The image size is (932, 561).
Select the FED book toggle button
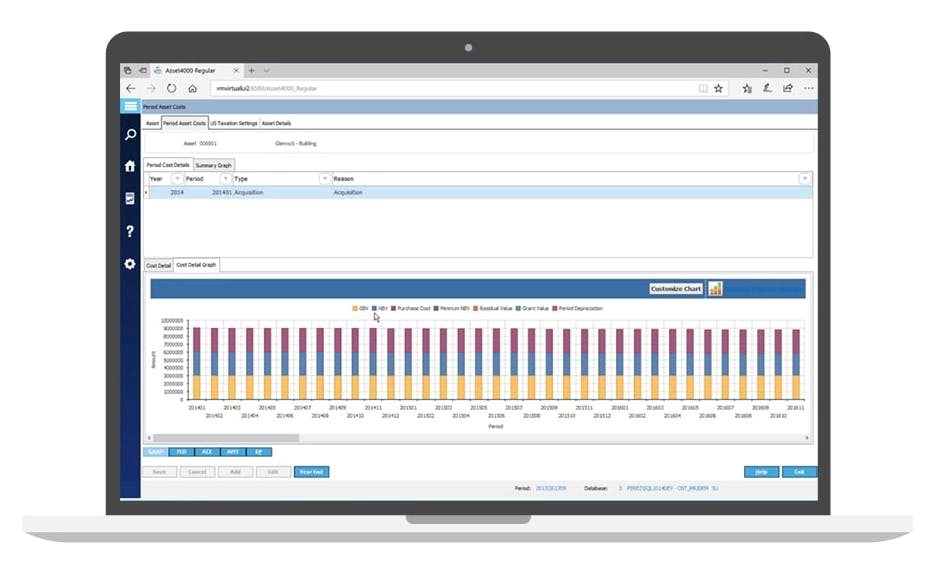181,452
